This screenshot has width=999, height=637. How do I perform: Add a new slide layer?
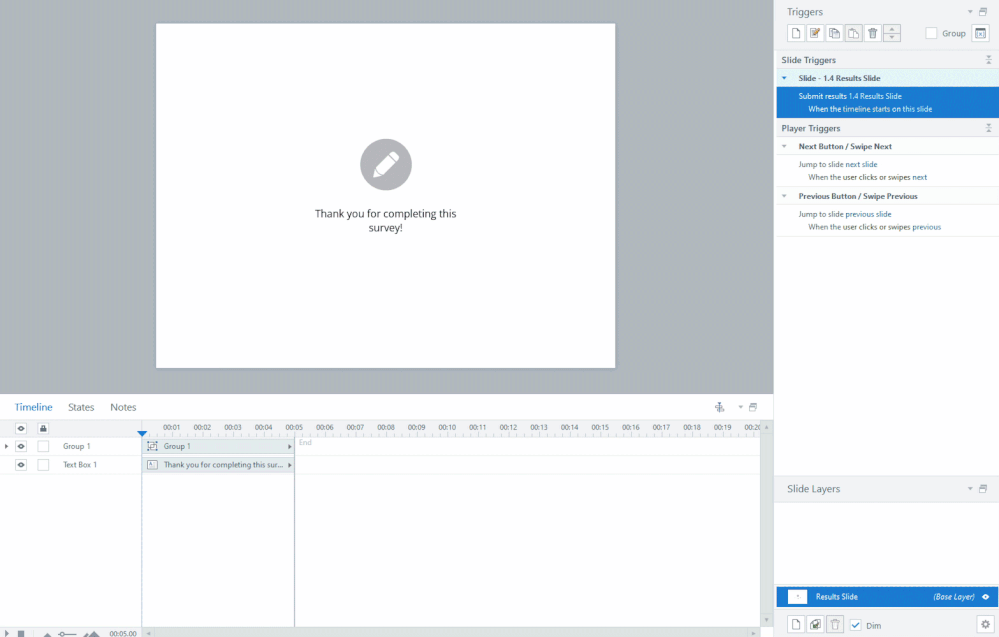(796, 625)
